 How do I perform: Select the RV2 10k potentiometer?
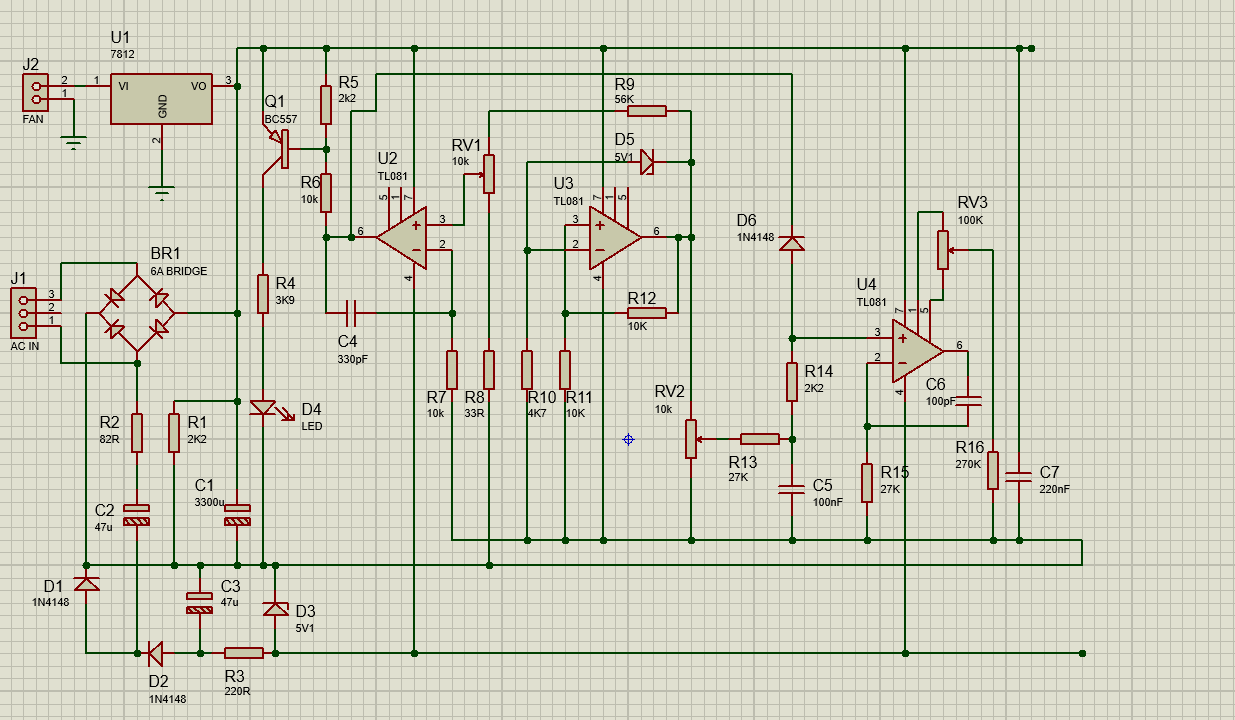691,438
